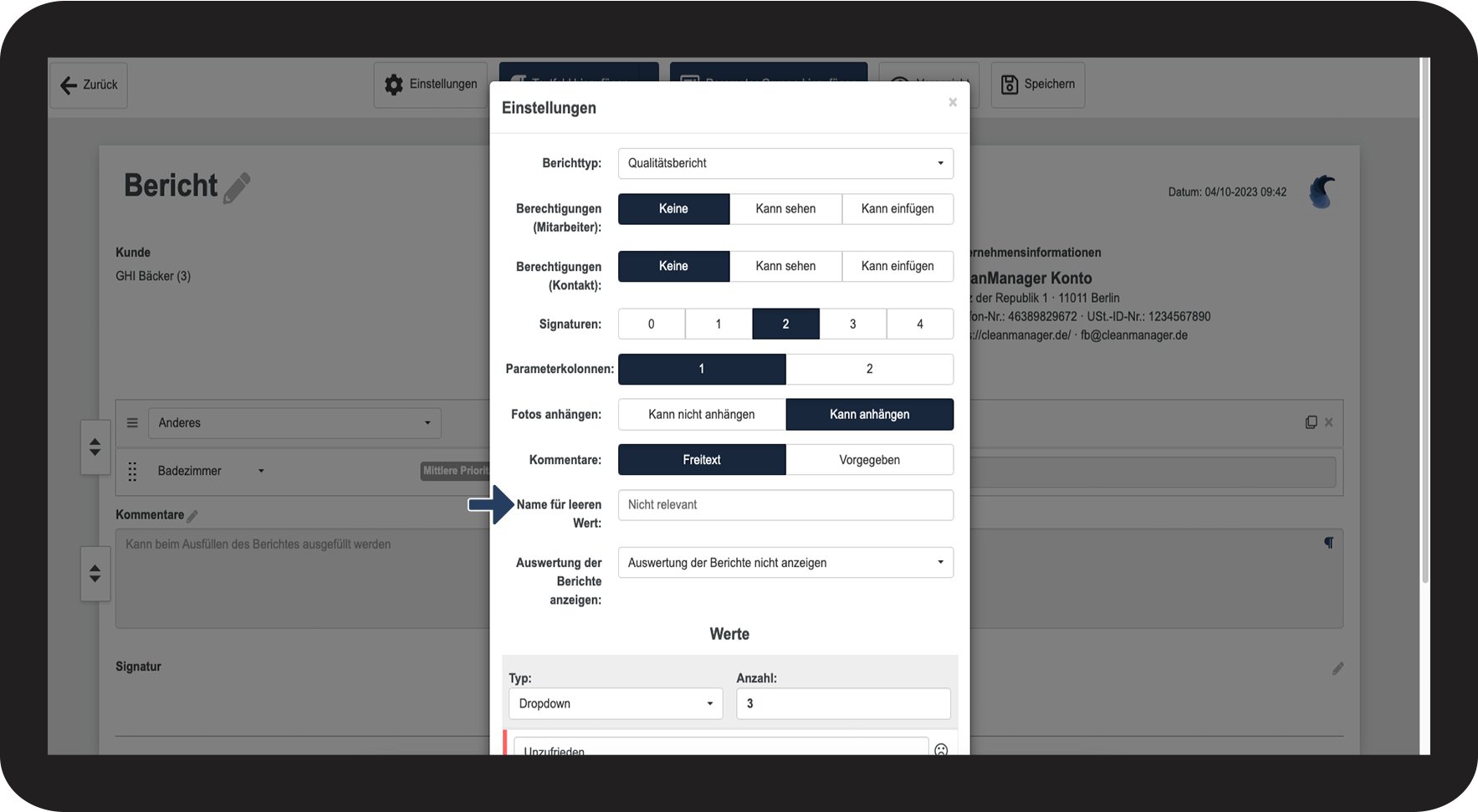
Task: Click the Anzahl number field
Action: pyautogui.click(x=843, y=704)
